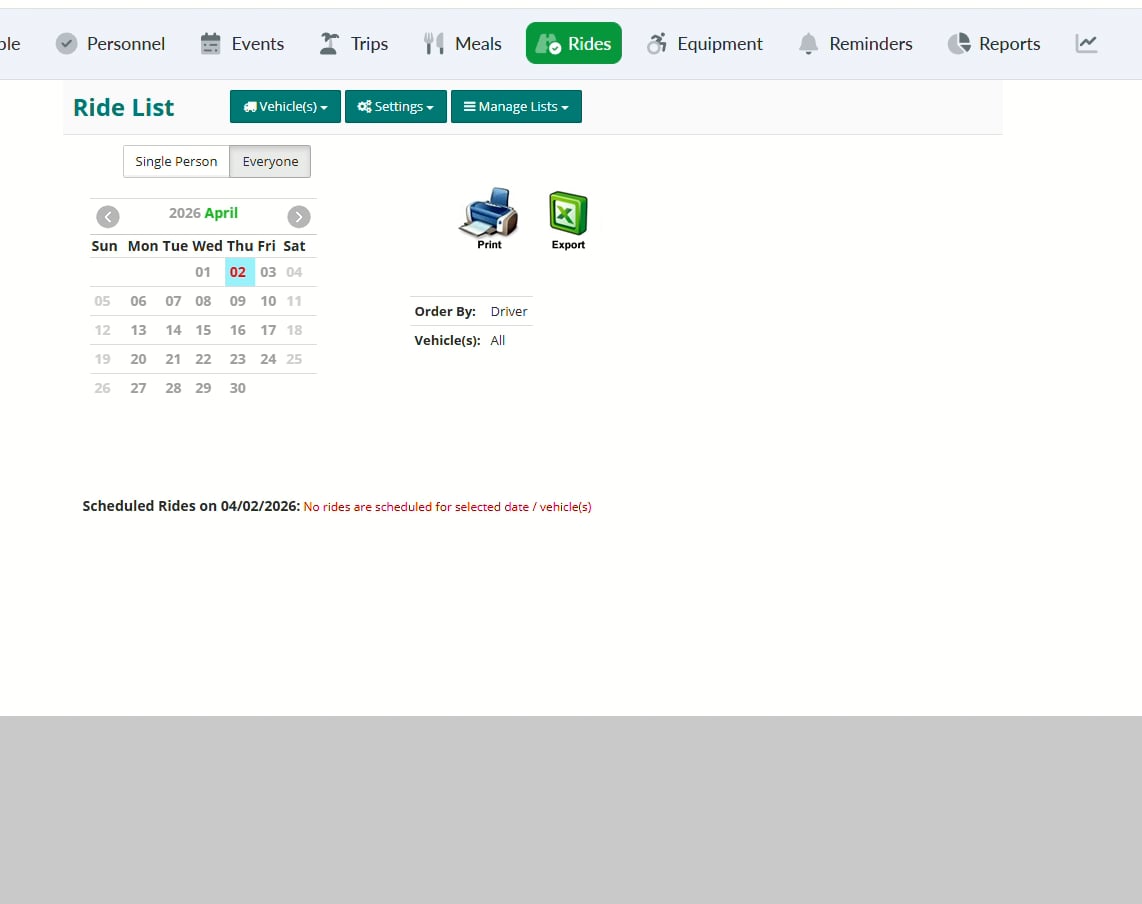Select April 27 on the calendar

pos(138,389)
